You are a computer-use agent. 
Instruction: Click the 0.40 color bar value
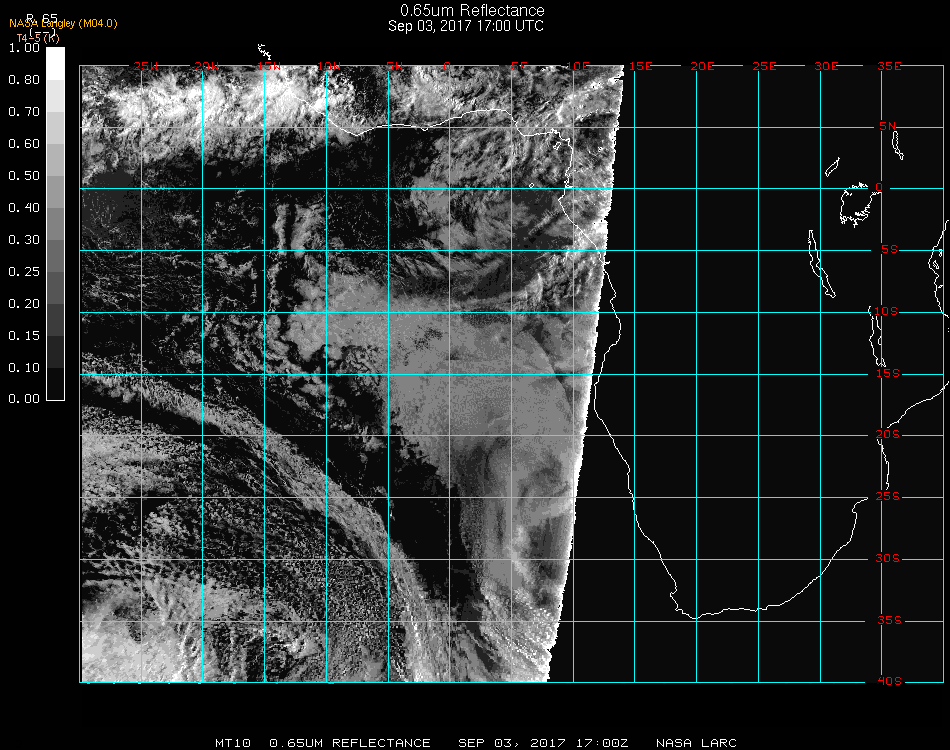[x=24, y=208]
